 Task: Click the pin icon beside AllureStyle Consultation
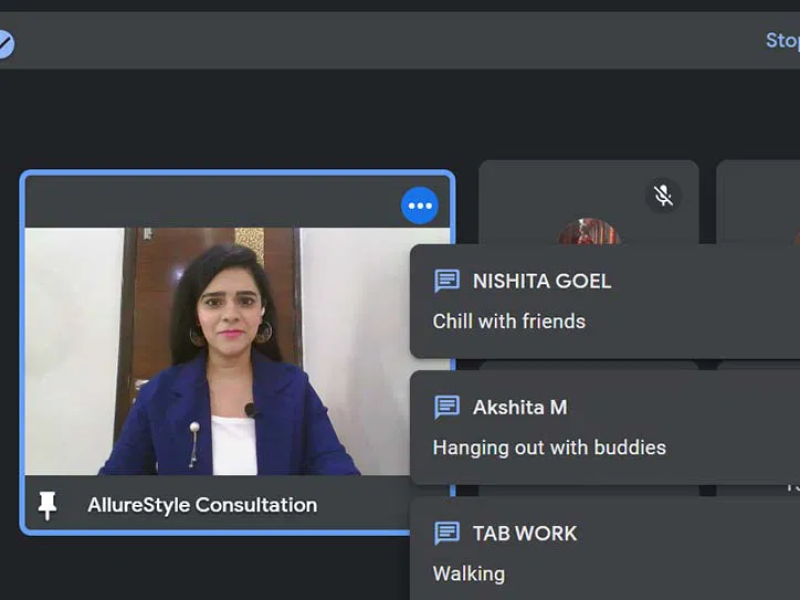pyautogui.click(x=47, y=506)
